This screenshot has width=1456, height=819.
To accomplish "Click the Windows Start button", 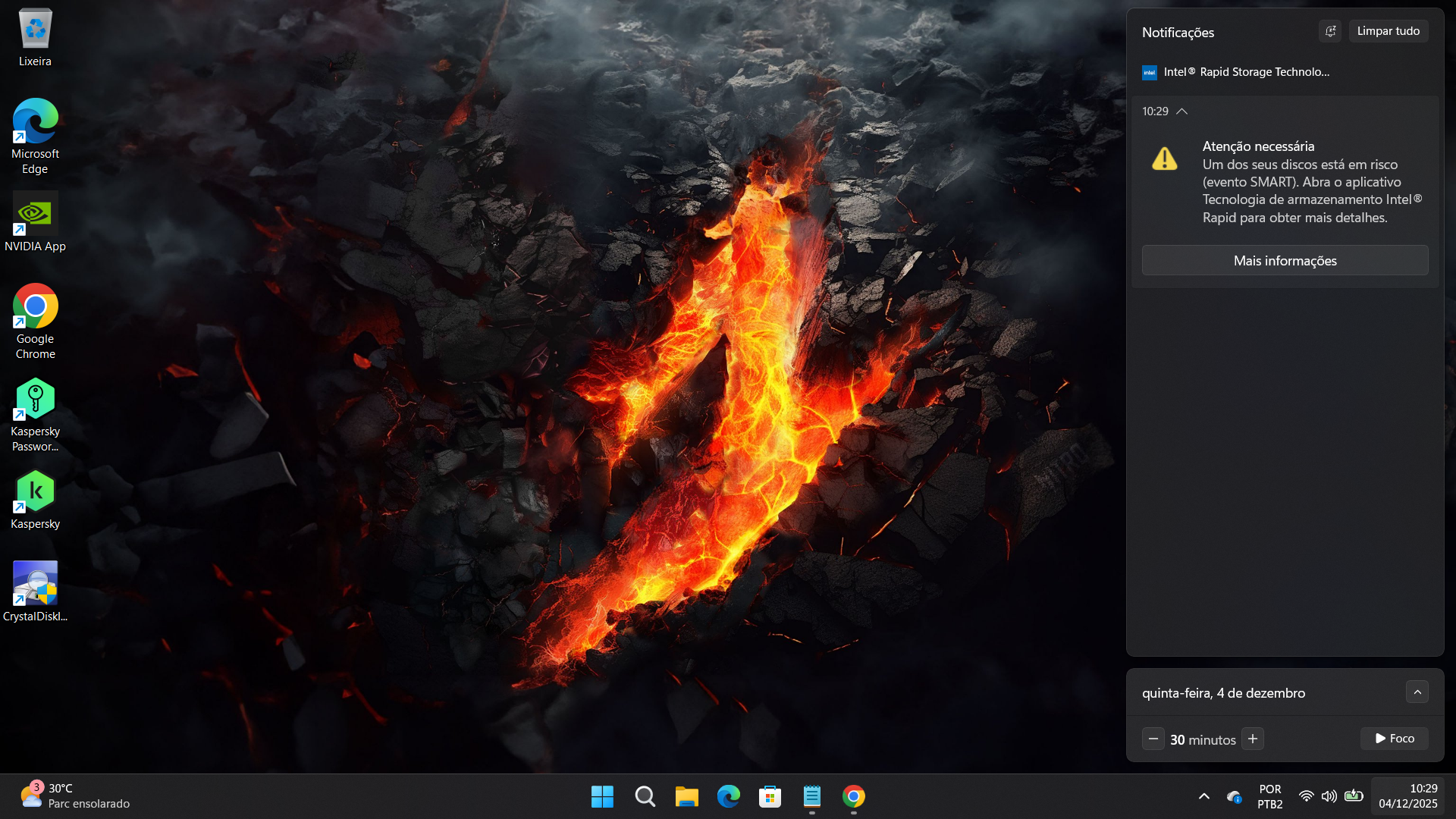I will pyautogui.click(x=602, y=796).
